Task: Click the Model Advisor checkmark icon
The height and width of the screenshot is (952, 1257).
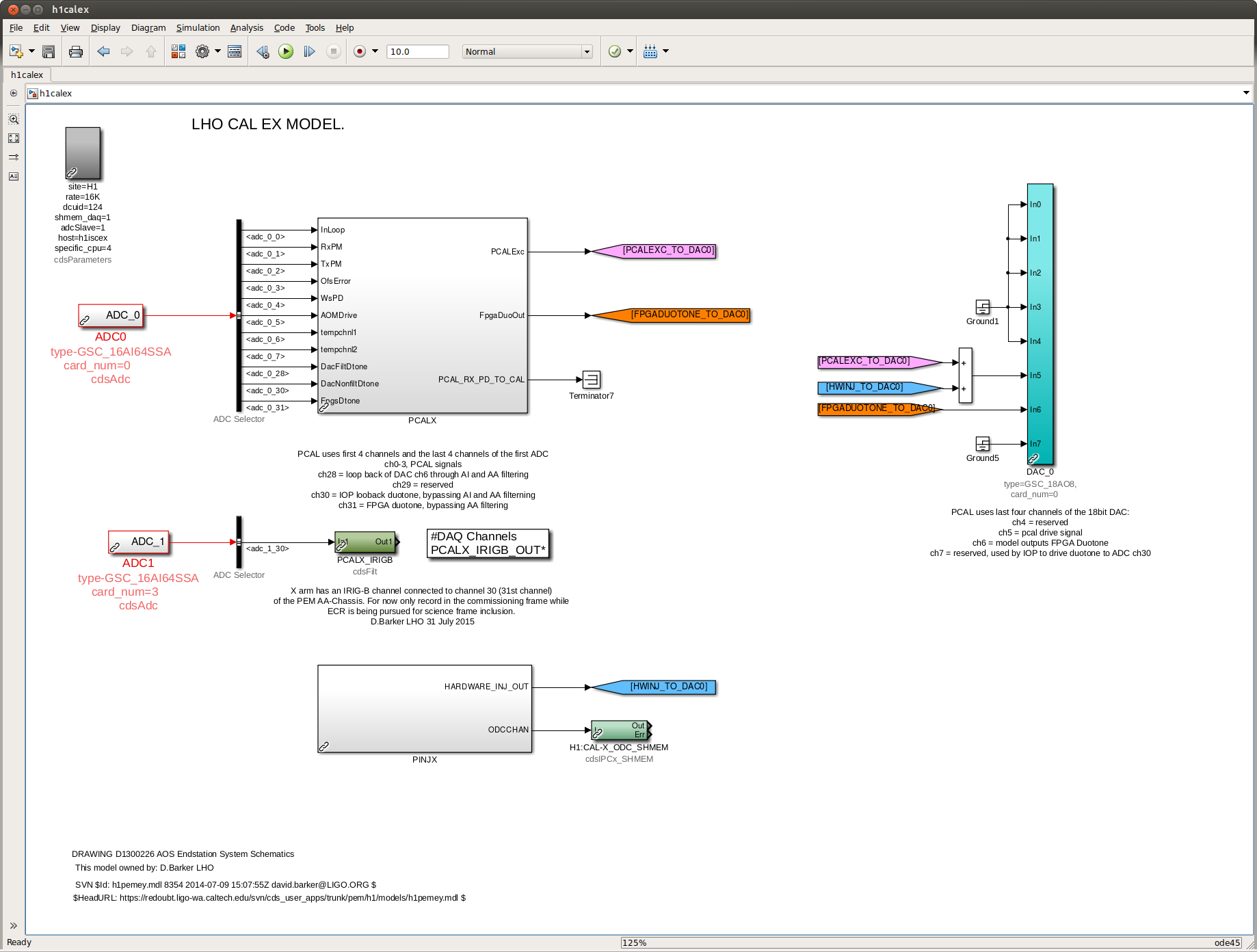Action: coord(615,51)
